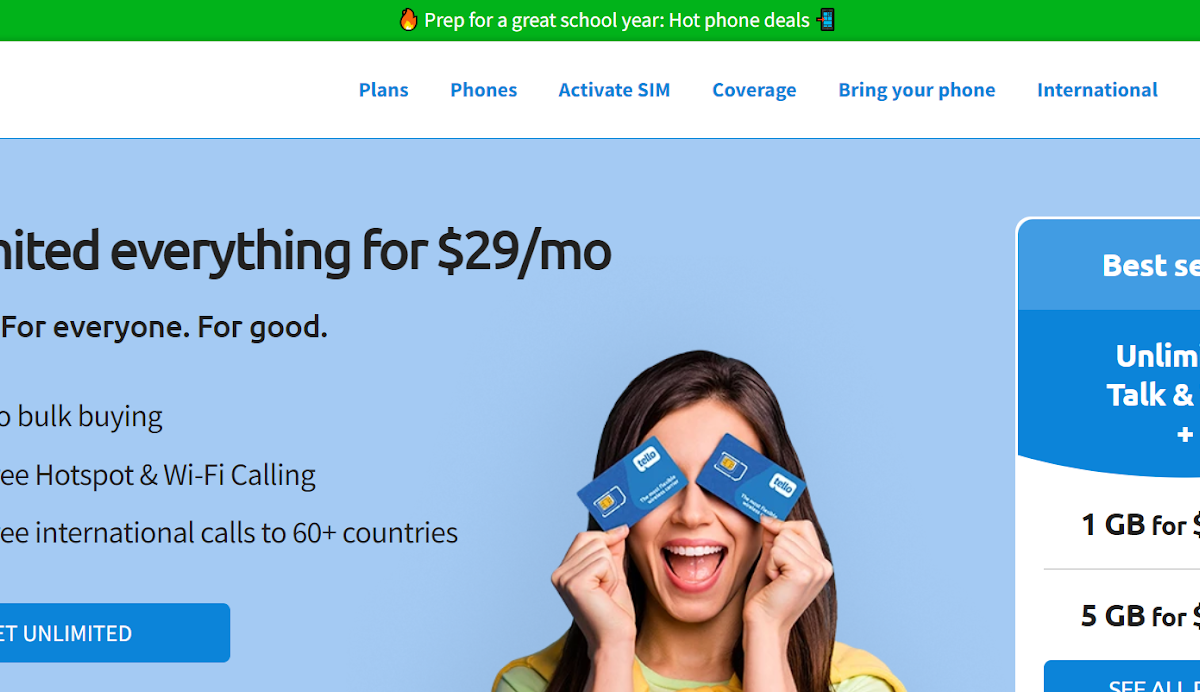Select the 1 GB plan row
Image resolution: width=1200 pixels, height=692 pixels.
pos(1122,524)
